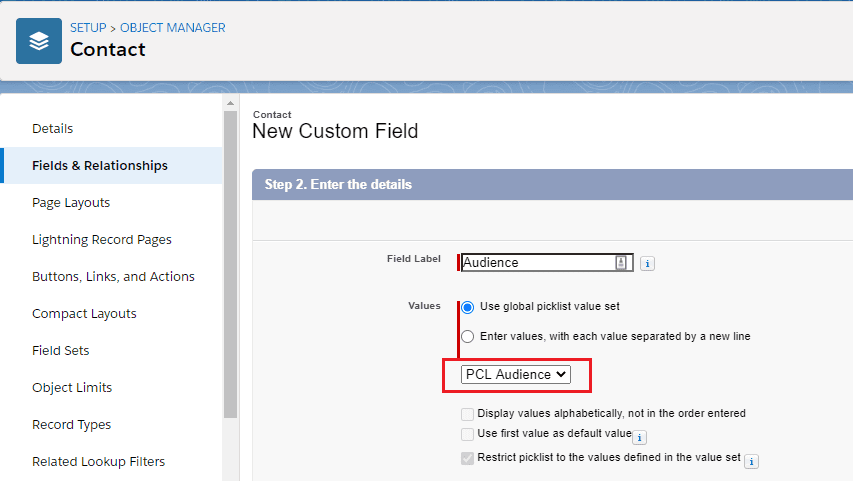Toggle Restrict picklist to value set checkbox

tap(467, 458)
